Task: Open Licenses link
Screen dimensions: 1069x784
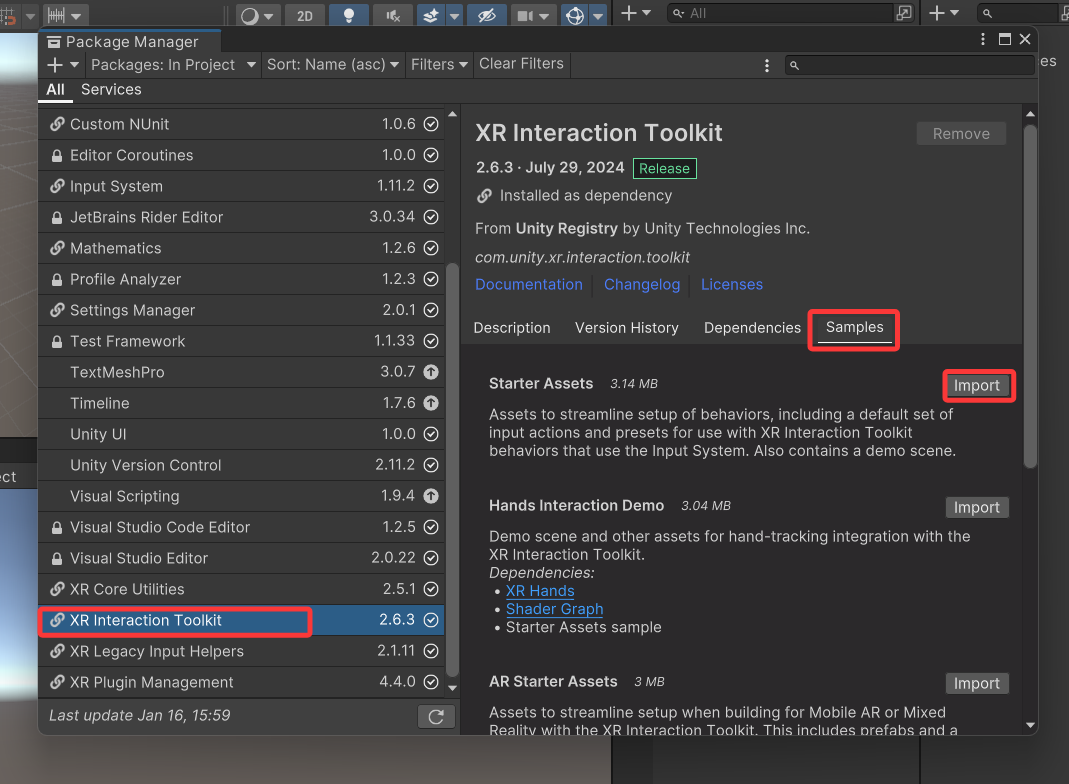Action: click(732, 284)
